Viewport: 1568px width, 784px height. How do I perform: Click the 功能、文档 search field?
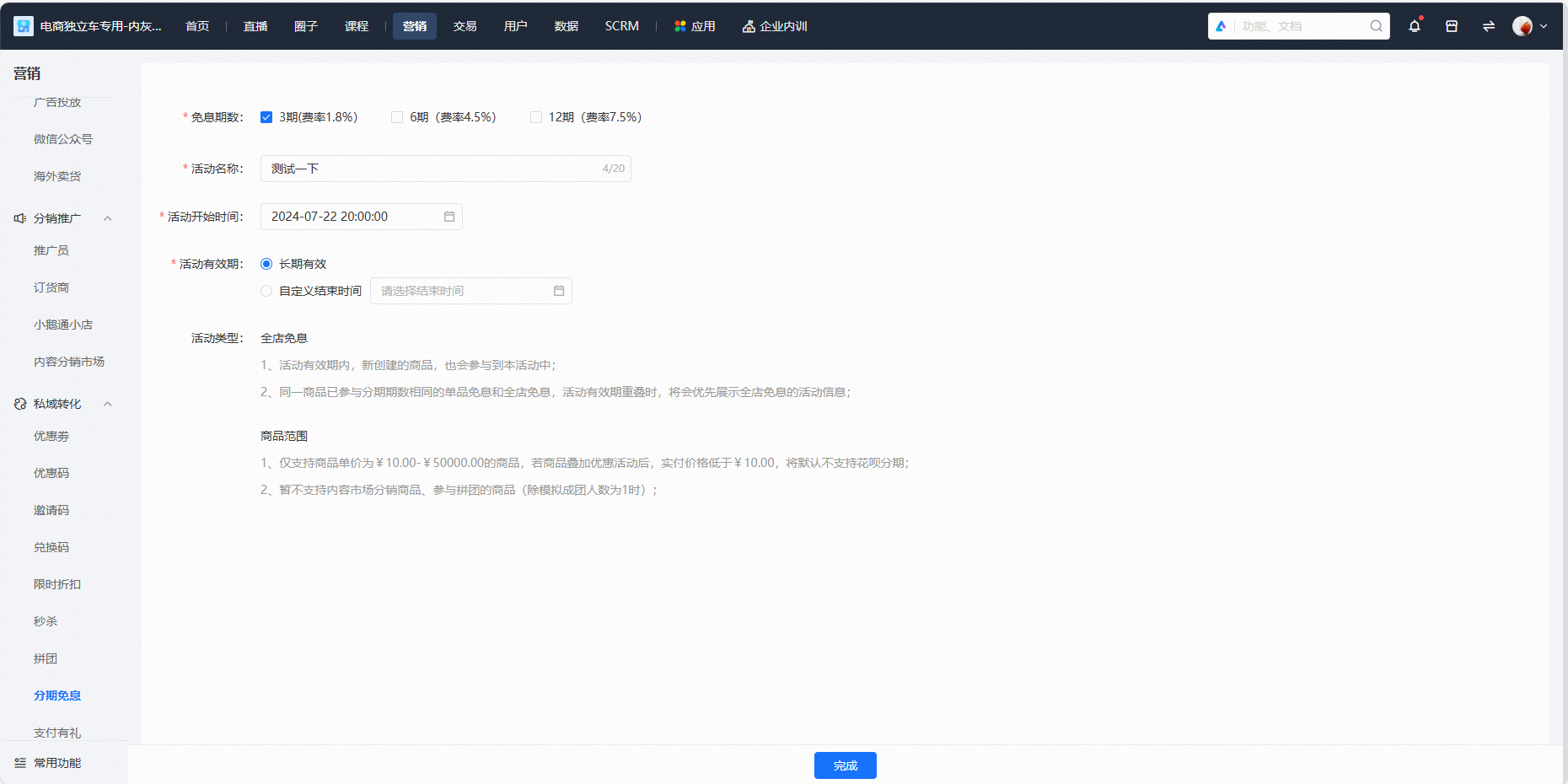pos(1300,26)
